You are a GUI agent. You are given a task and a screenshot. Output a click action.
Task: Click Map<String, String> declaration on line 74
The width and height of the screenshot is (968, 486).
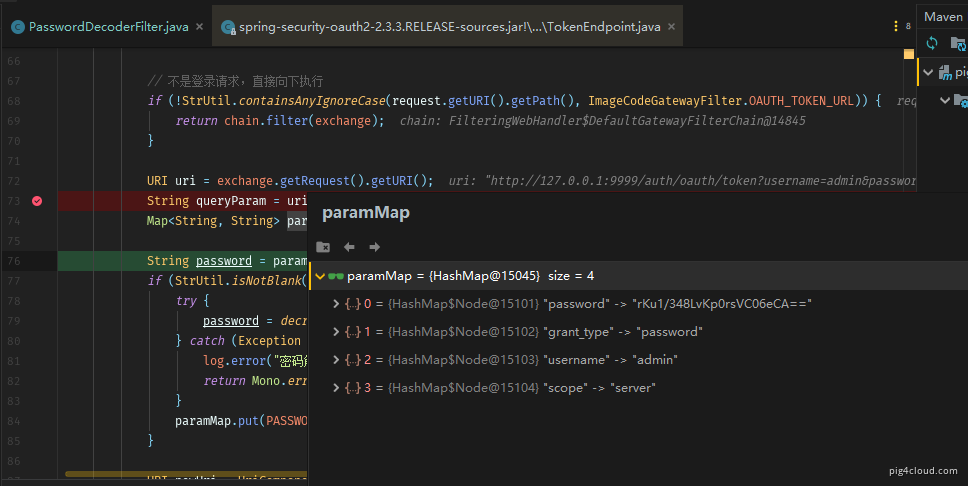[x=213, y=220]
